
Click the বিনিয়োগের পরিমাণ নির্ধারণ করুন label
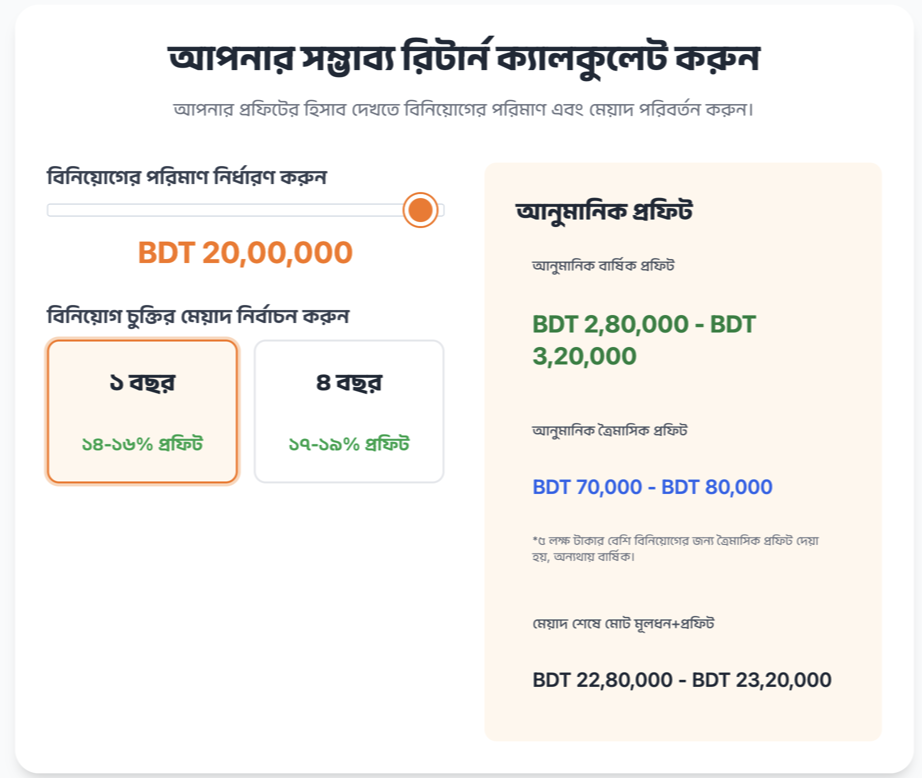click(187, 177)
